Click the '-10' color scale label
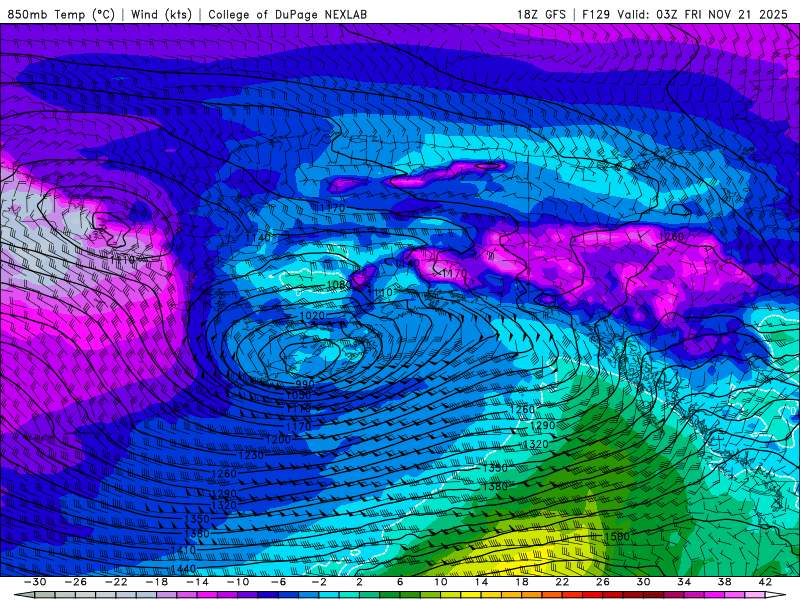The height and width of the screenshot is (600, 800). 238,582
